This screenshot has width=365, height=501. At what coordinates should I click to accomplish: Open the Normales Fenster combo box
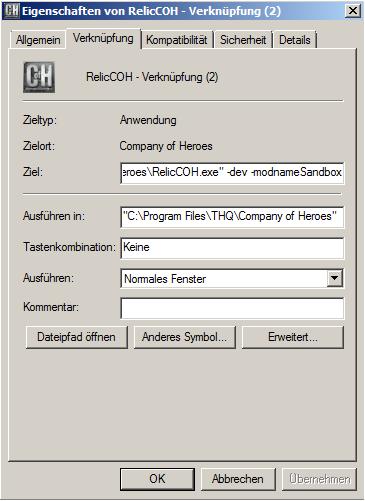[232, 278]
